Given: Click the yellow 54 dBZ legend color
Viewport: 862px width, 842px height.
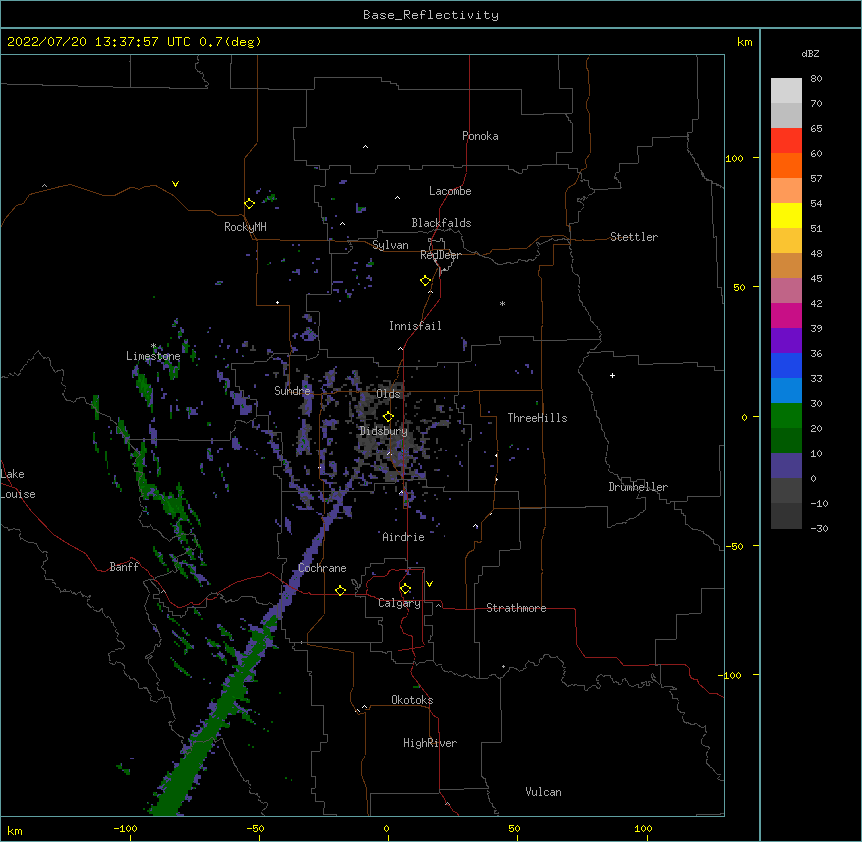Looking at the screenshot, I should [x=786, y=215].
